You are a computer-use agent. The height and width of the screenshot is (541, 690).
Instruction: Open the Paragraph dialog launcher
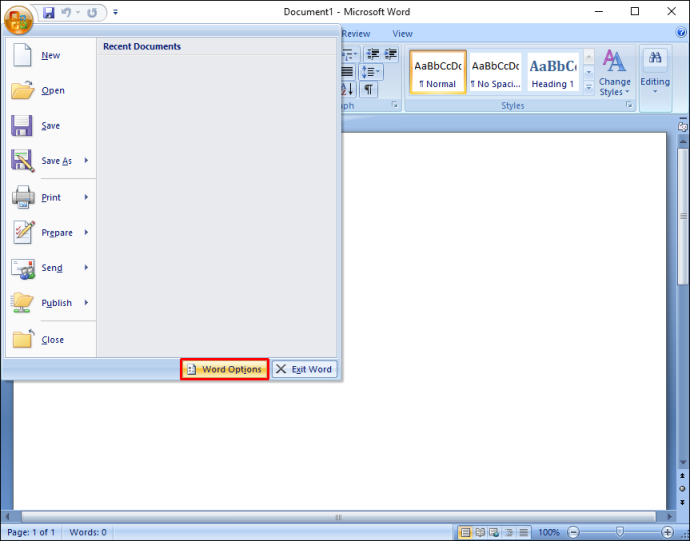[395, 105]
